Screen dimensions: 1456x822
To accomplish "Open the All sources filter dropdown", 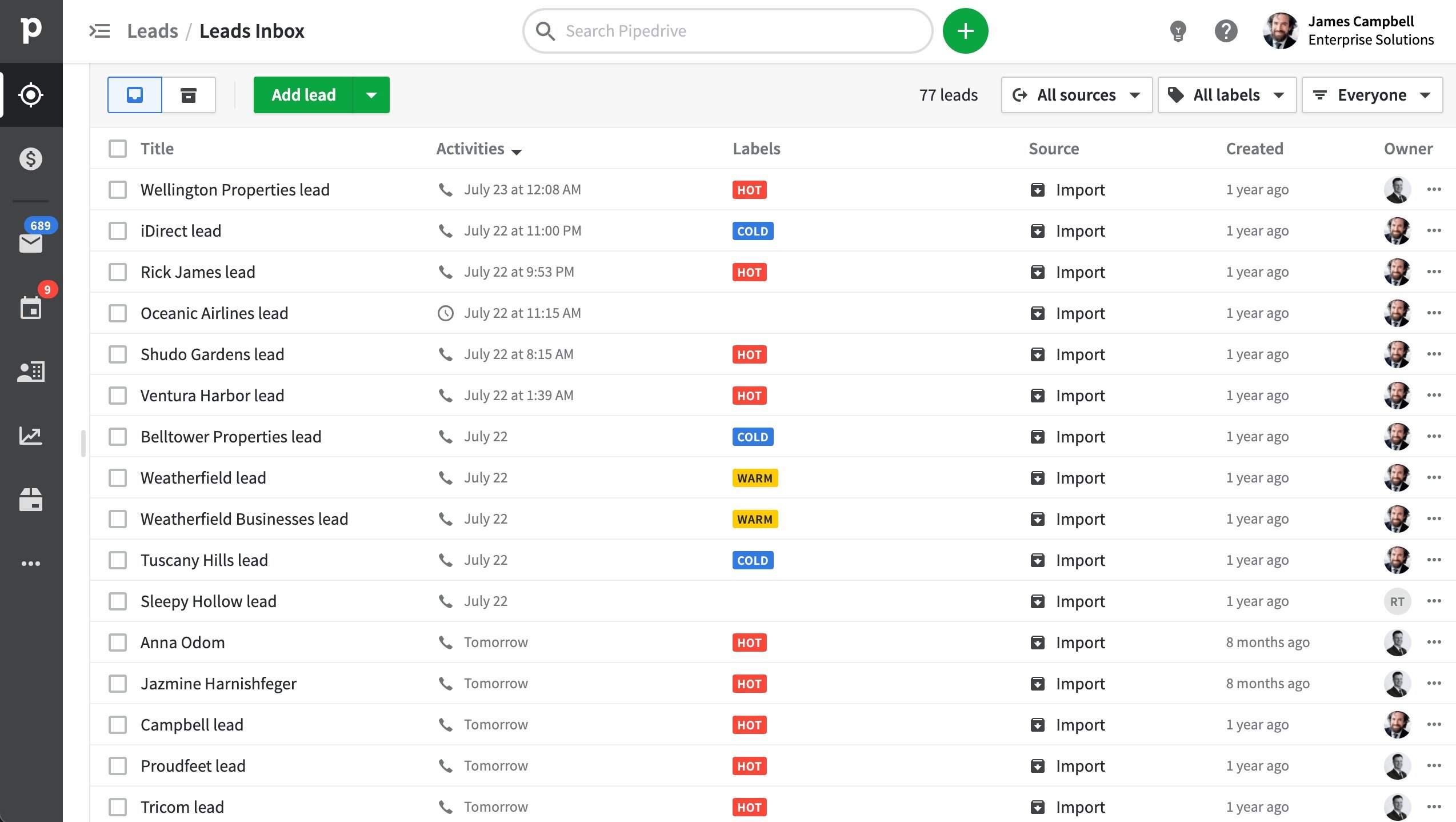I will [x=1077, y=94].
